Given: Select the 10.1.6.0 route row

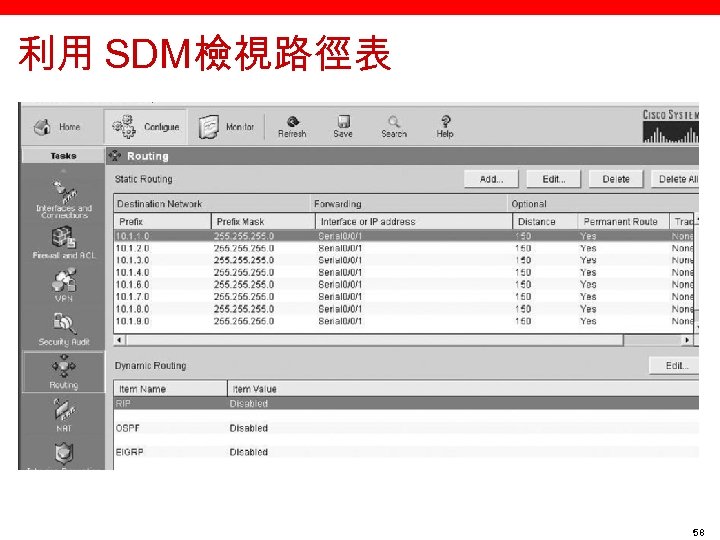Looking at the screenshot, I should [x=404, y=284].
